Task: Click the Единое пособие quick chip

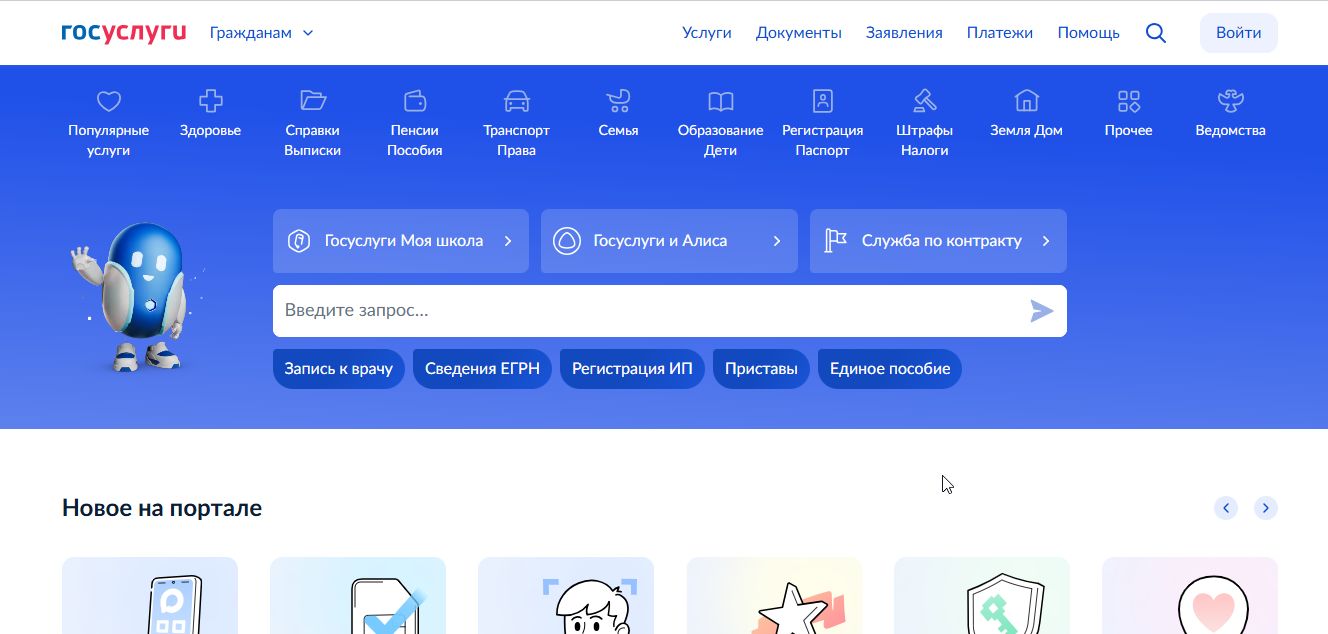Action: 889,368
